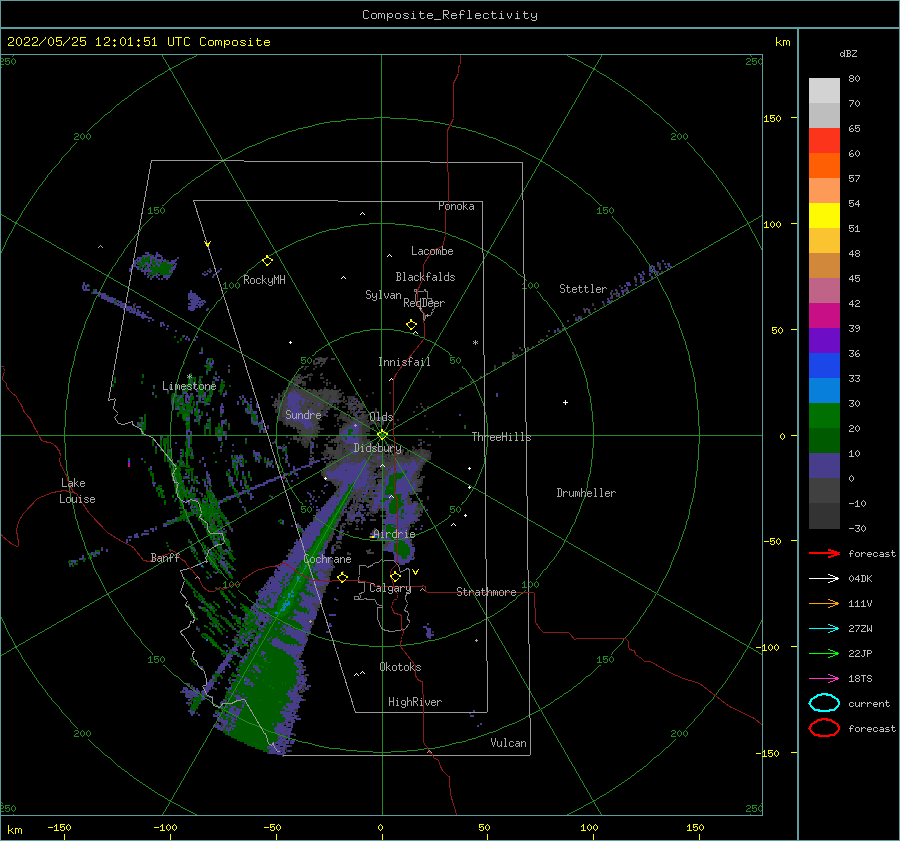Click the Cochrane label

pos(327,559)
